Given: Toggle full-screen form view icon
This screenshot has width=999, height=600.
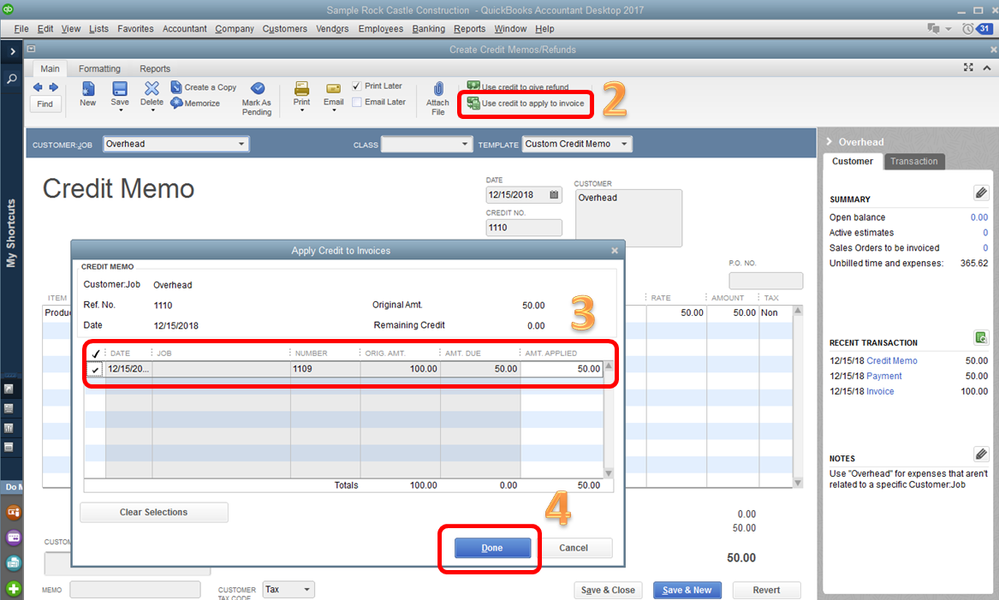Looking at the screenshot, I should (x=968, y=68).
